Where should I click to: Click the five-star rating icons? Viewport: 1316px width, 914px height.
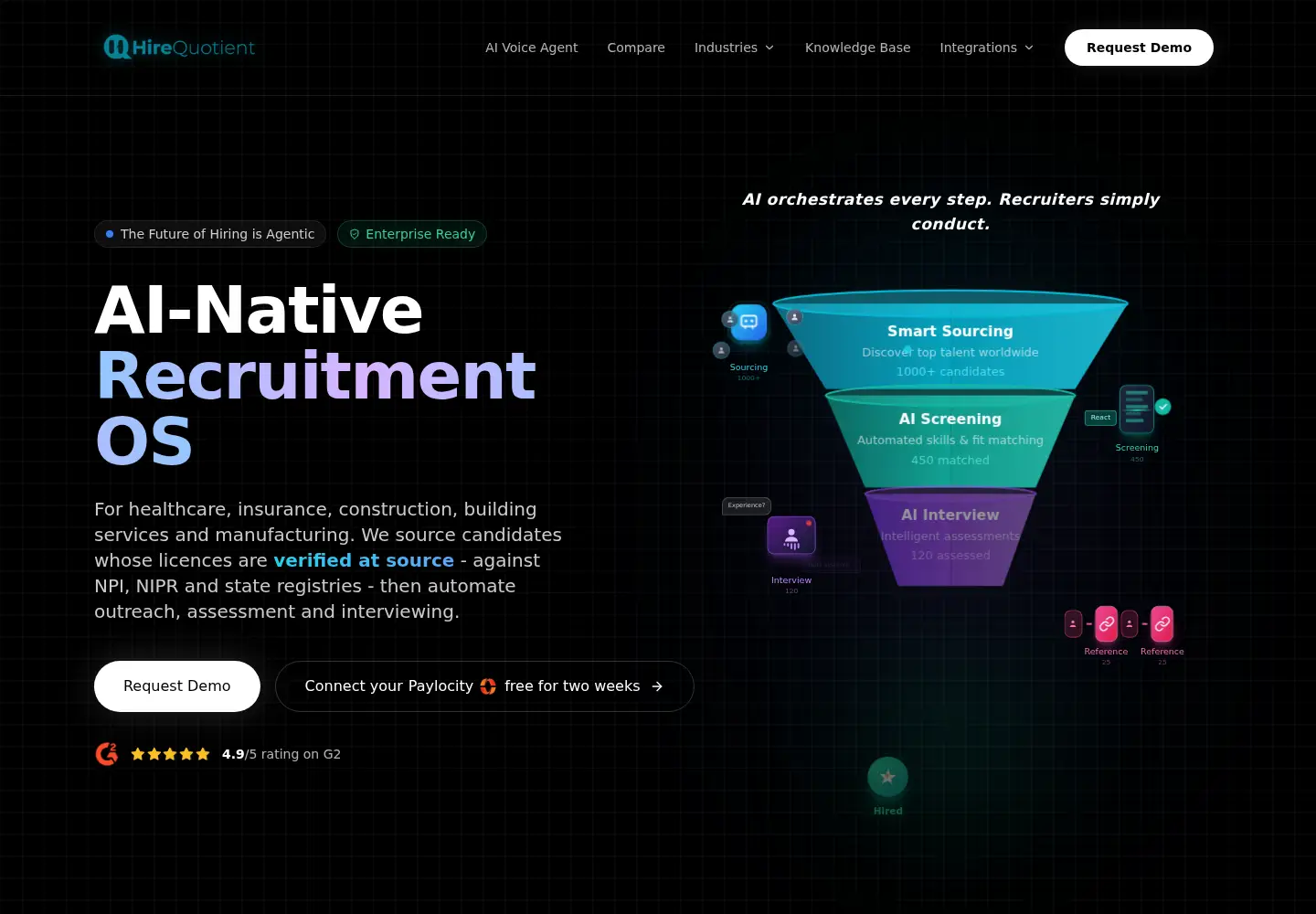(170, 754)
